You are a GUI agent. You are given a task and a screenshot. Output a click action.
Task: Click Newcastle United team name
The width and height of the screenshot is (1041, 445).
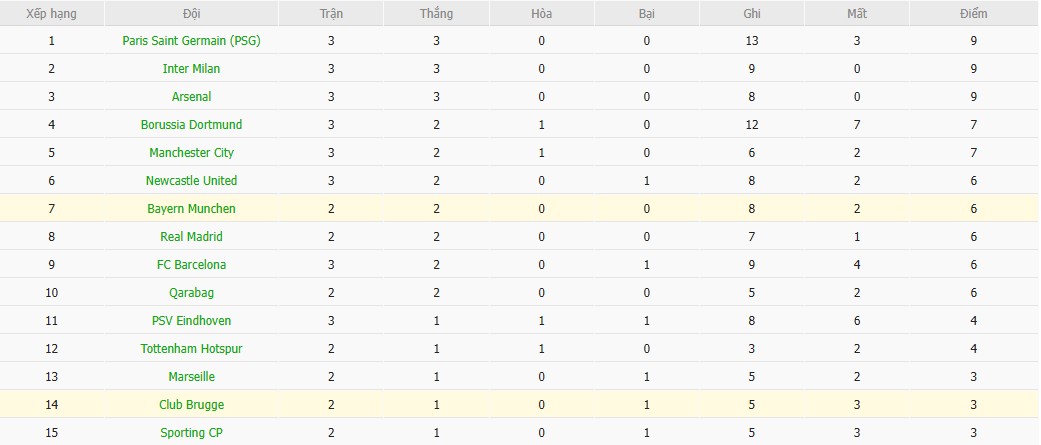191,181
